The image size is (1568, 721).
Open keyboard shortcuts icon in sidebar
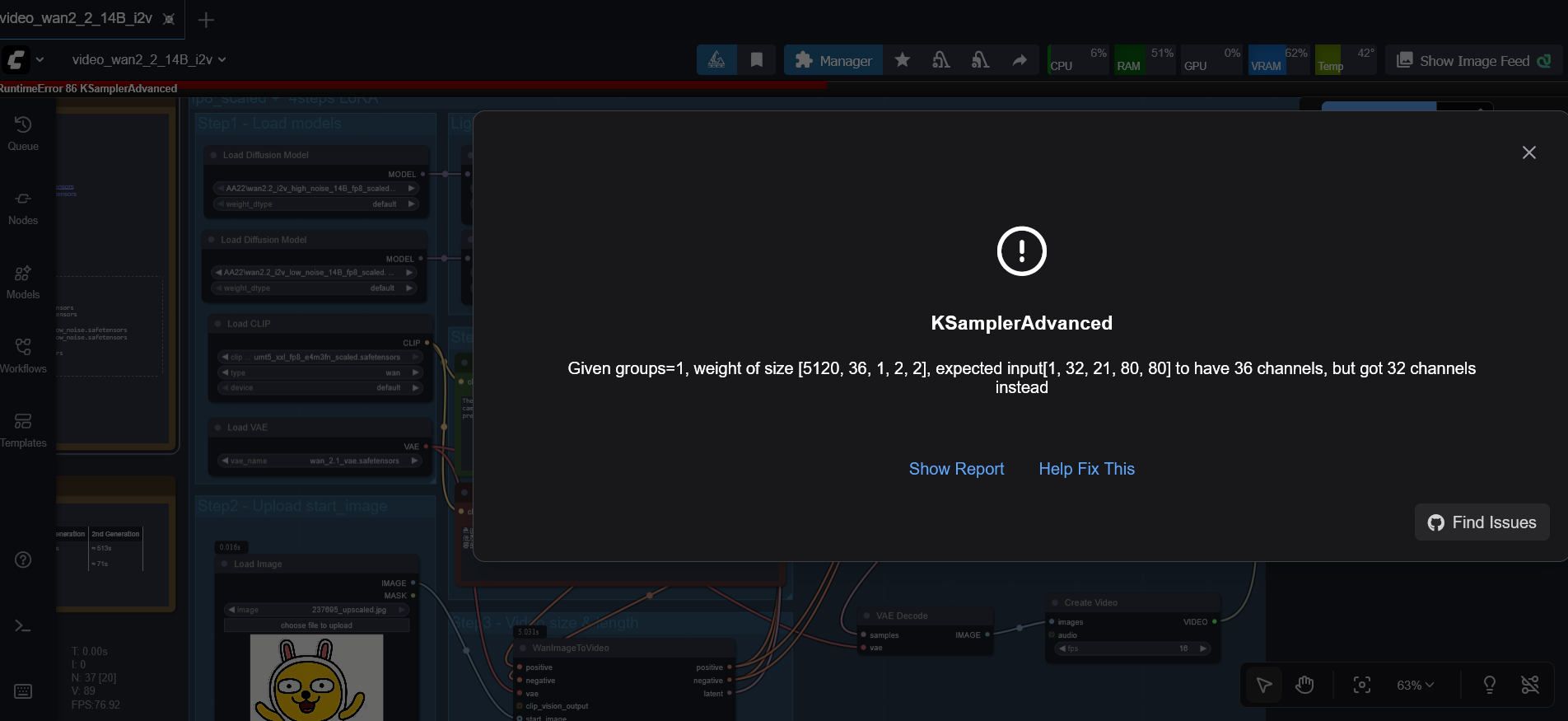(23, 691)
